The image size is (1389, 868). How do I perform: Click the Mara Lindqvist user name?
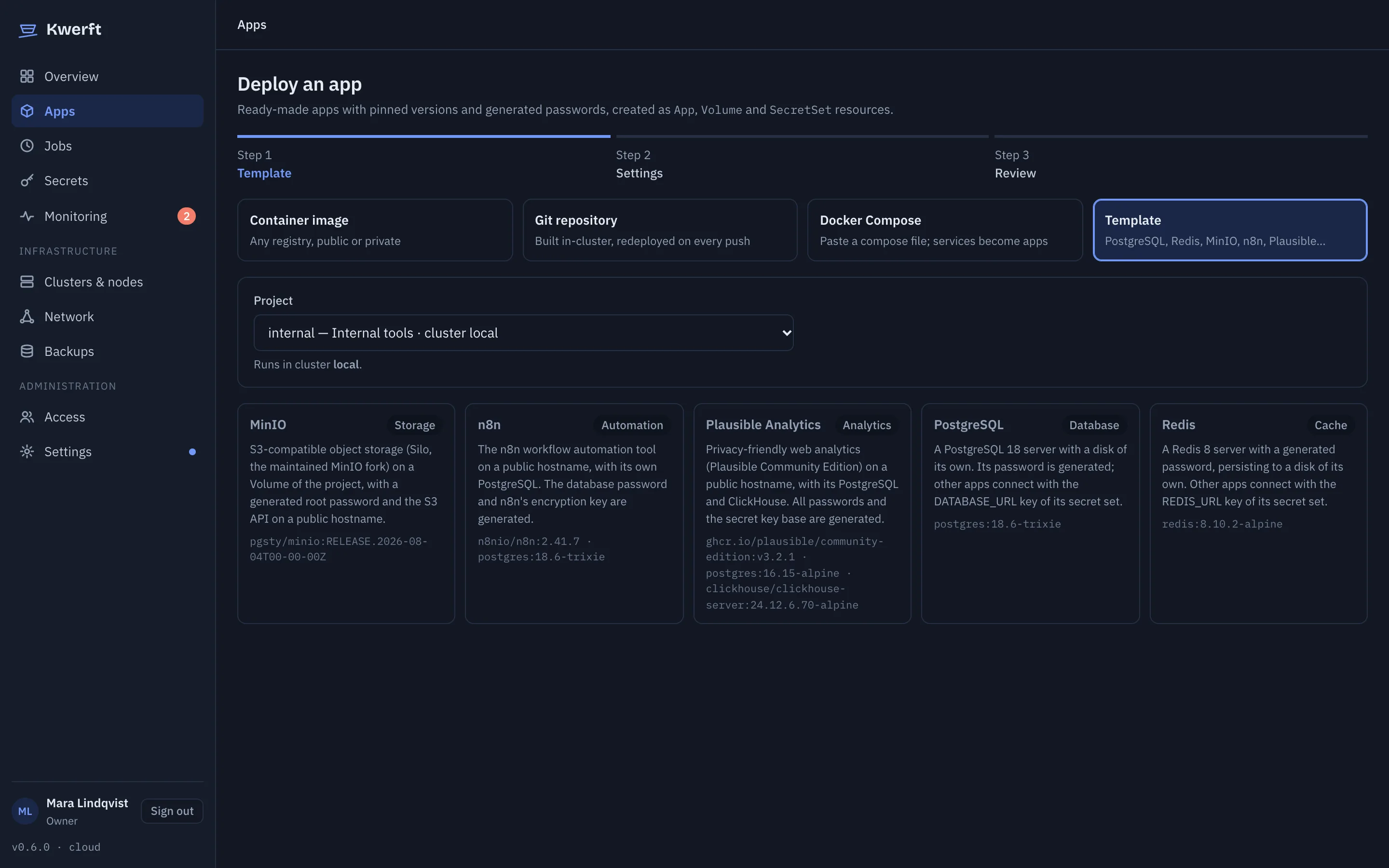pos(87,803)
